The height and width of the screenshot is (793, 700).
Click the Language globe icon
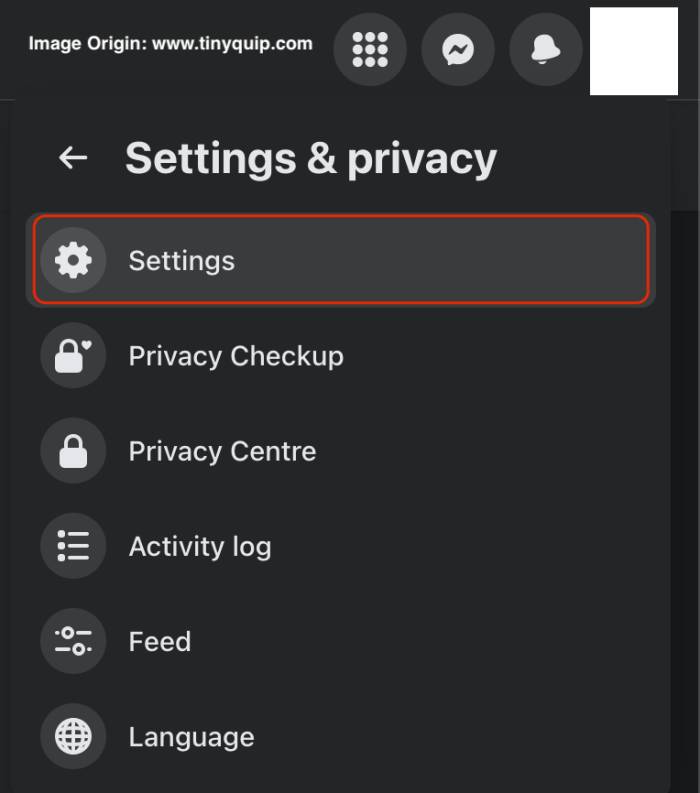click(x=73, y=737)
